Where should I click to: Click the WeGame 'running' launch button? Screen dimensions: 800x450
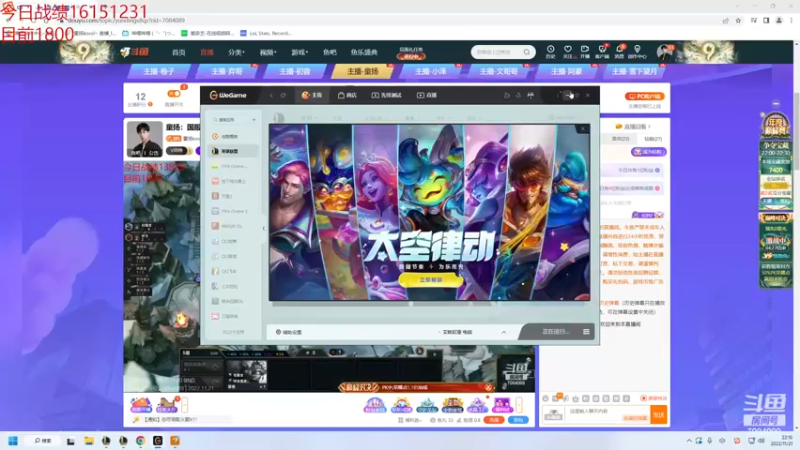click(x=555, y=332)
